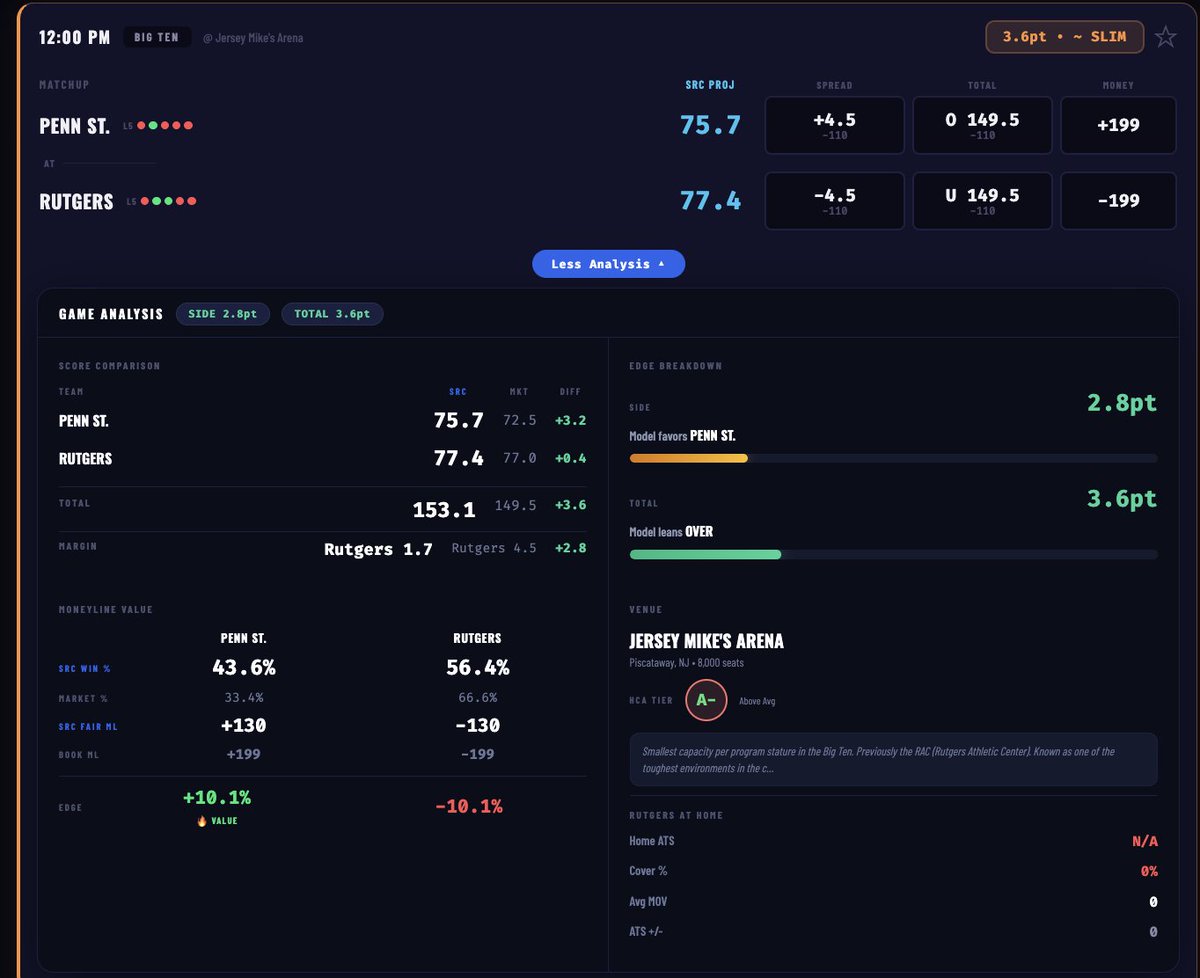This screenshot has width=1200, height=978.
Task: Click the A- HCA tier badge
Action: point(706,700)
